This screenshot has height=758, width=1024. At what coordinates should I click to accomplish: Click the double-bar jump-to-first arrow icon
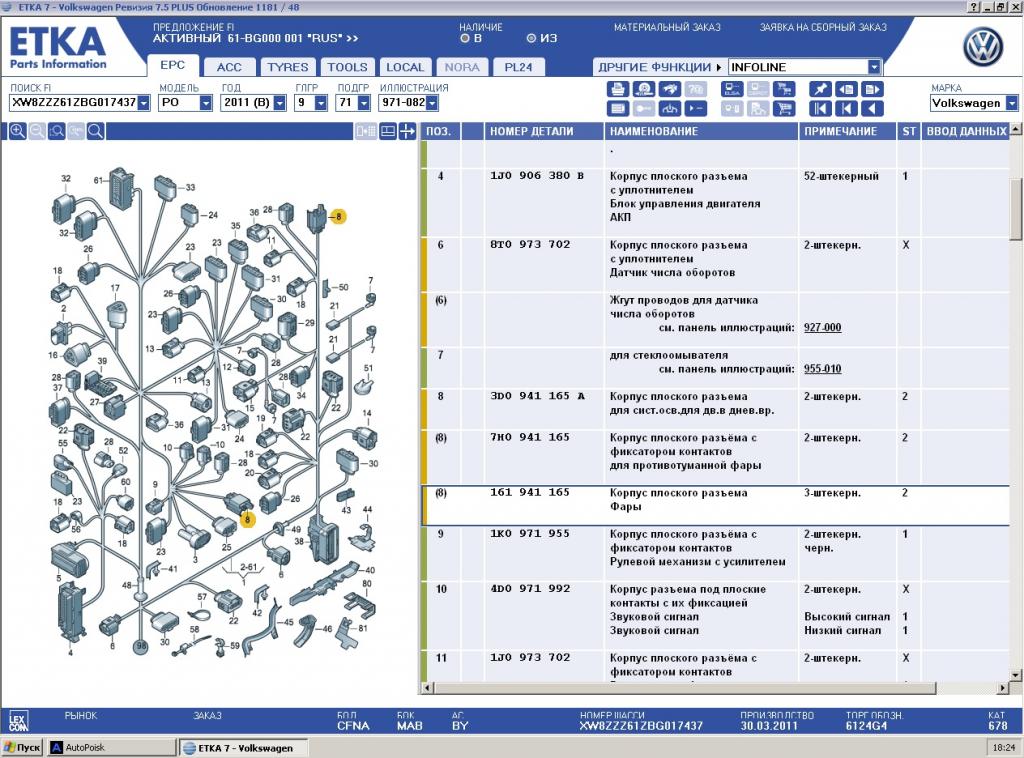pos(820,108)
